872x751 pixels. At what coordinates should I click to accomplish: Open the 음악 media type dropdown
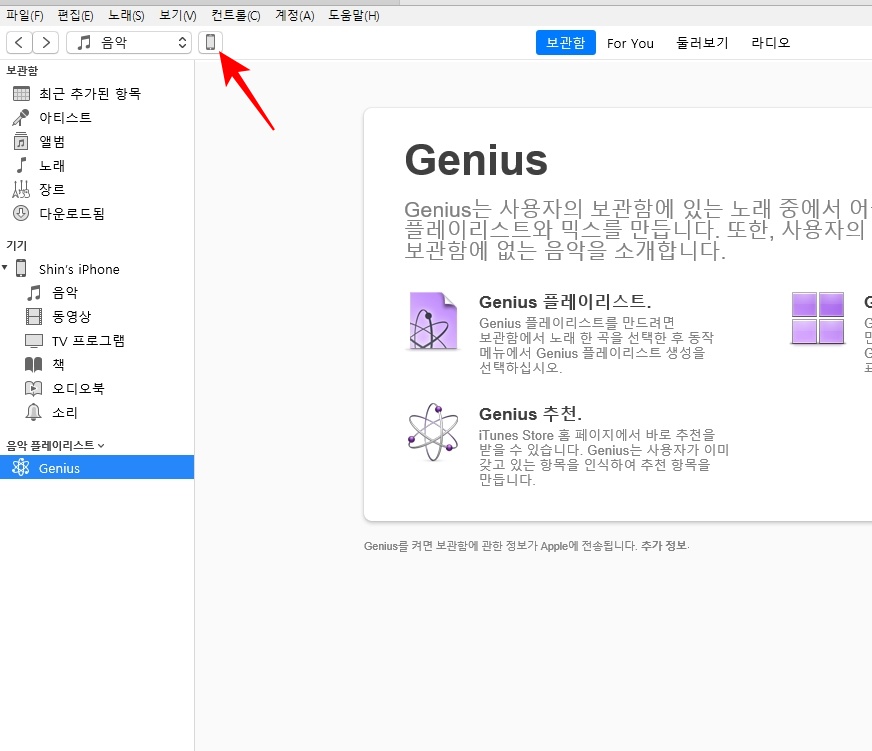[x=129, y=42]
